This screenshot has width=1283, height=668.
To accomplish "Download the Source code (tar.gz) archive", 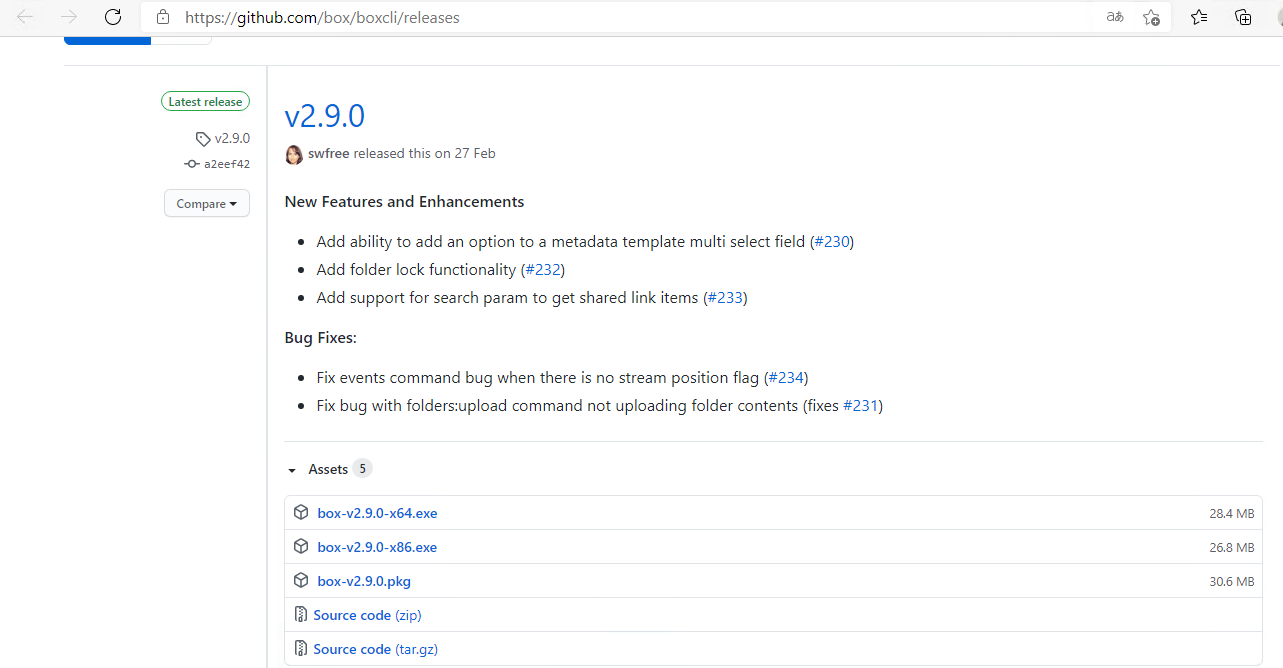I will 375,648.
